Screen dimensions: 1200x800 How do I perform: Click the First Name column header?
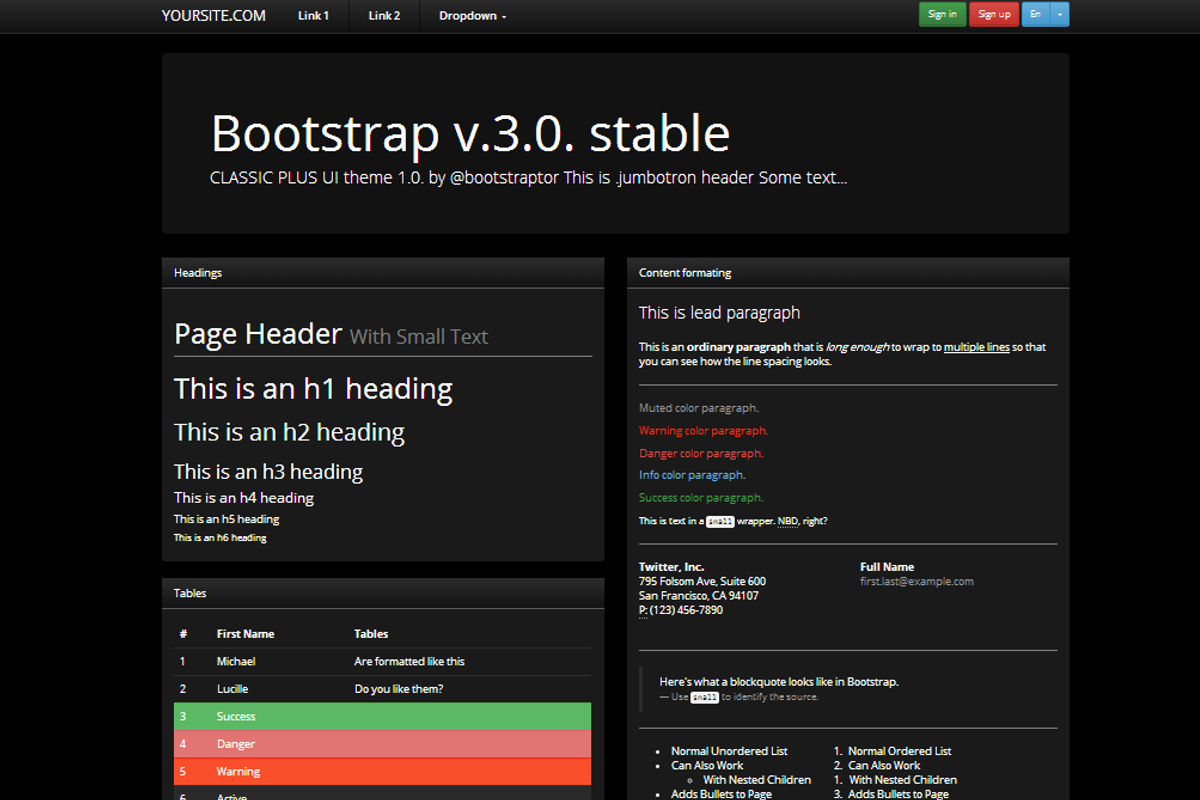point(245,634)
